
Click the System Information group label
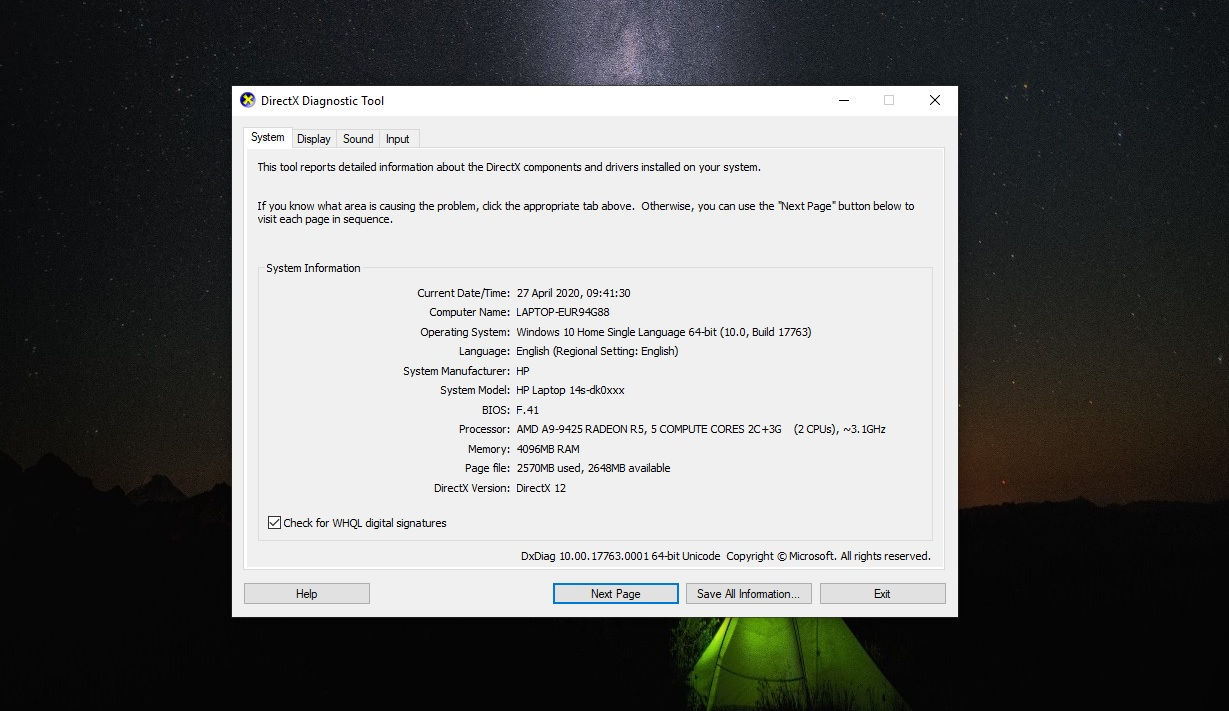click(312, 268)
